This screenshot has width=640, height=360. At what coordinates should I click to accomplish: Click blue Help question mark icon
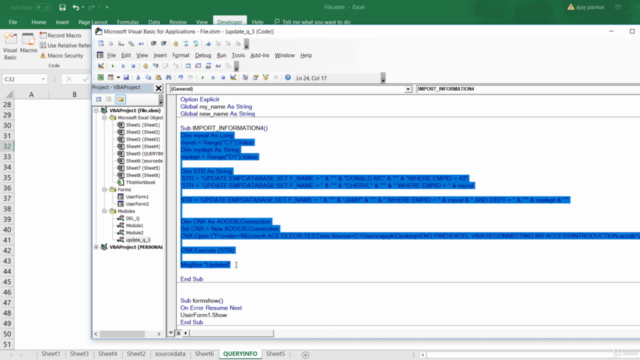[x=288, y=78]
